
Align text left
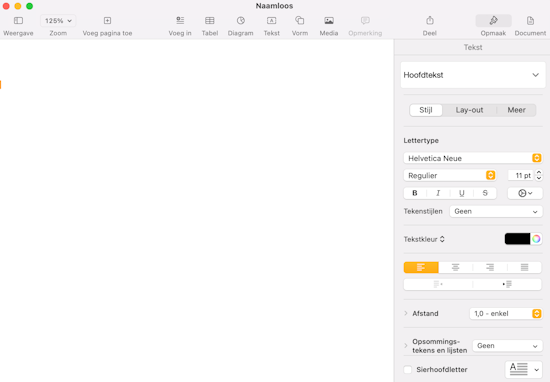421,267
